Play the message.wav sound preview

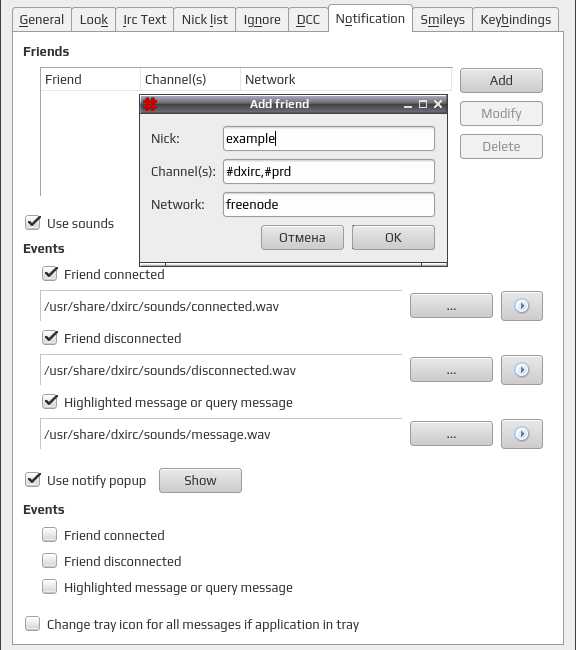[522, 434]
